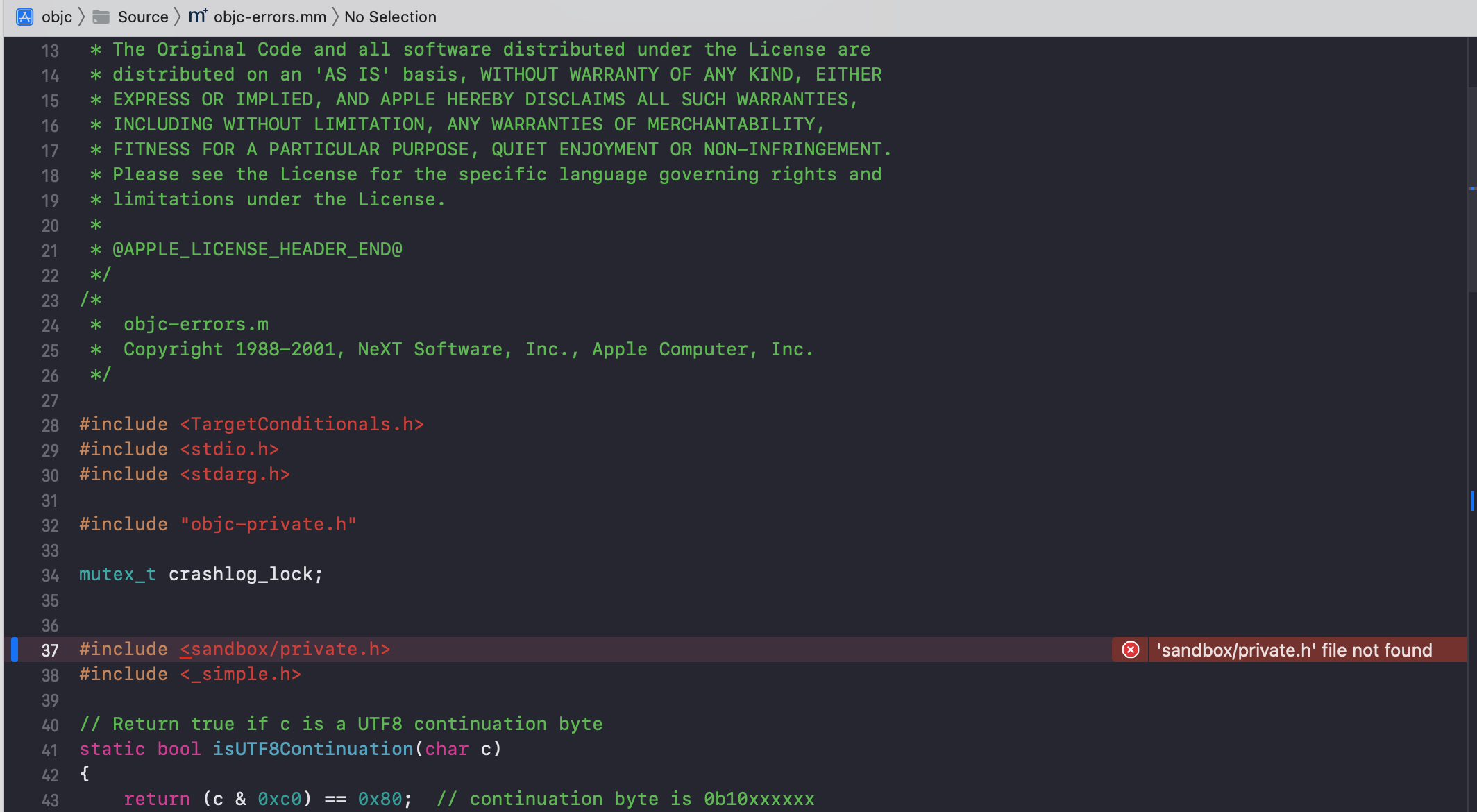Click the blue marker in the scrollbar
This screenshot has width=1477, height=812.
pyautogui.click(x=1472, y=500)
